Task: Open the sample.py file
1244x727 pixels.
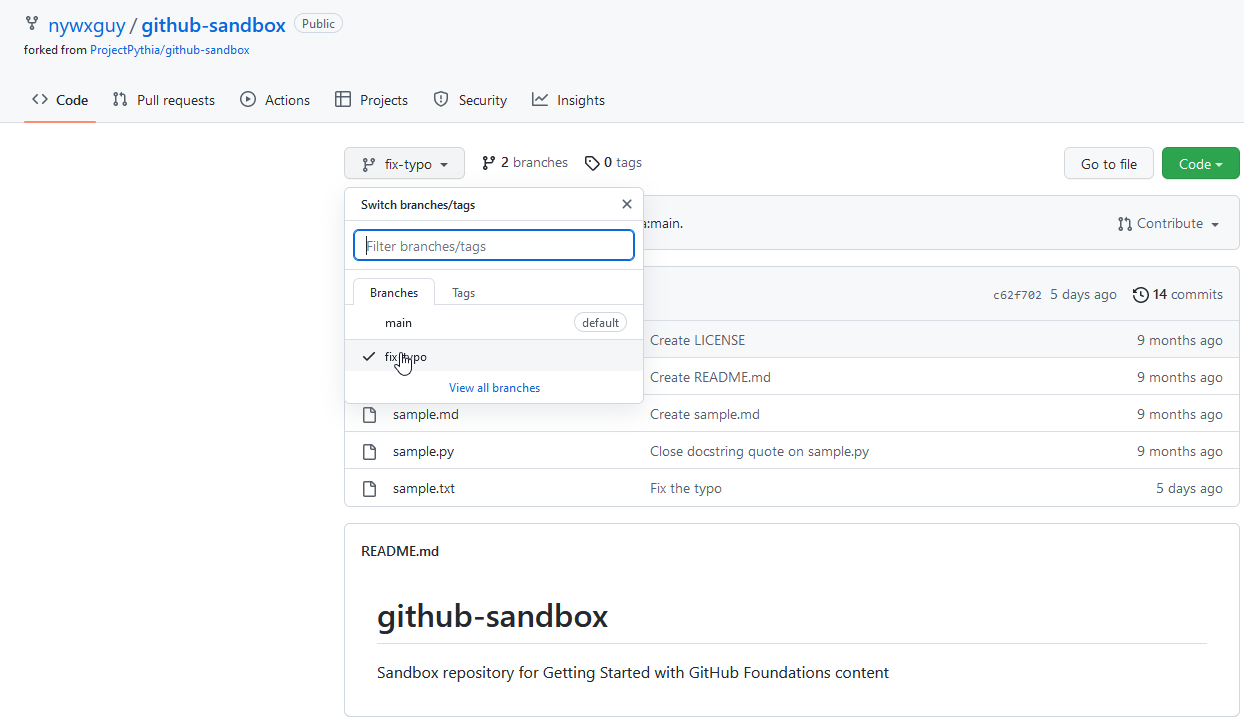Action: 423,451
